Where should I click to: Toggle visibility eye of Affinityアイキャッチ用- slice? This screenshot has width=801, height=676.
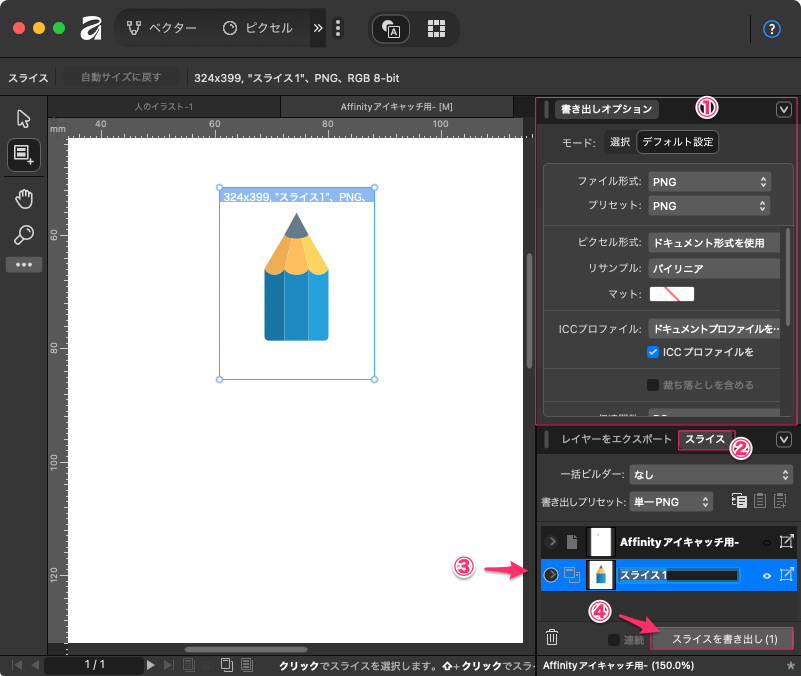pyautogui.click(x=766, y=542)
